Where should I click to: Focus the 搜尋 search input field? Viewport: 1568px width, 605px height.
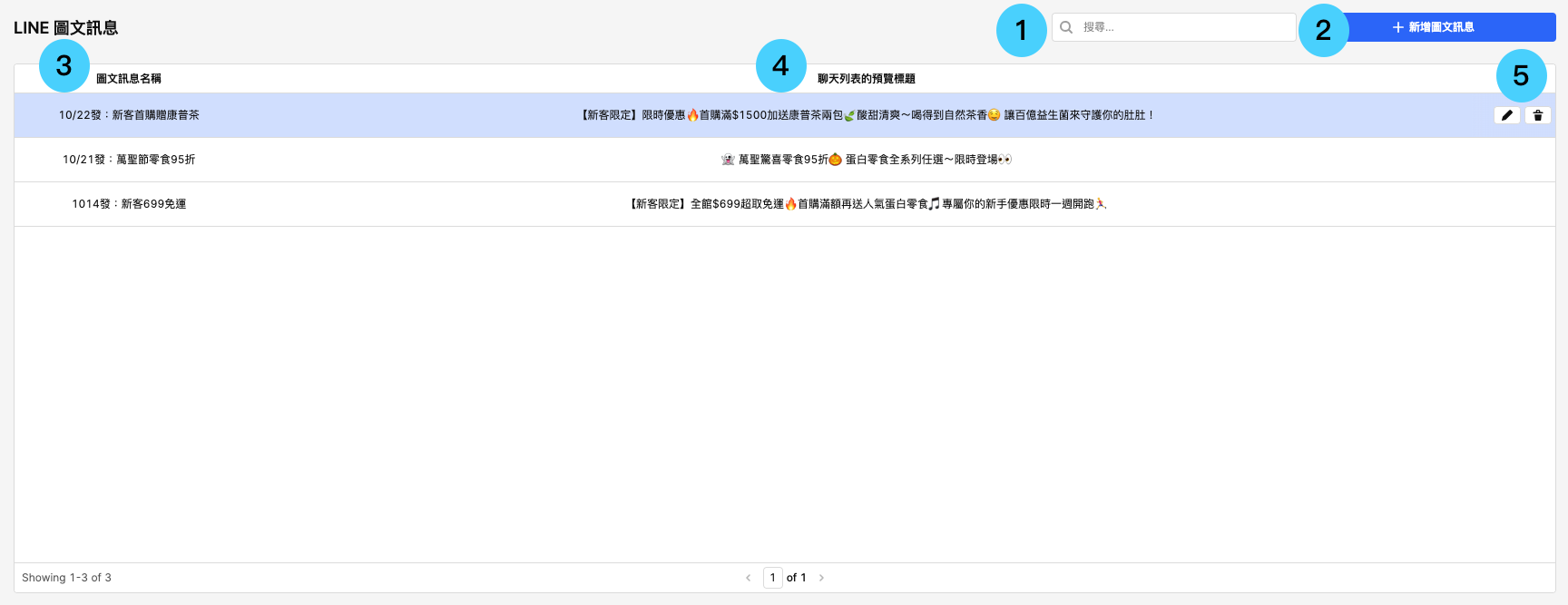[1184, 27]
